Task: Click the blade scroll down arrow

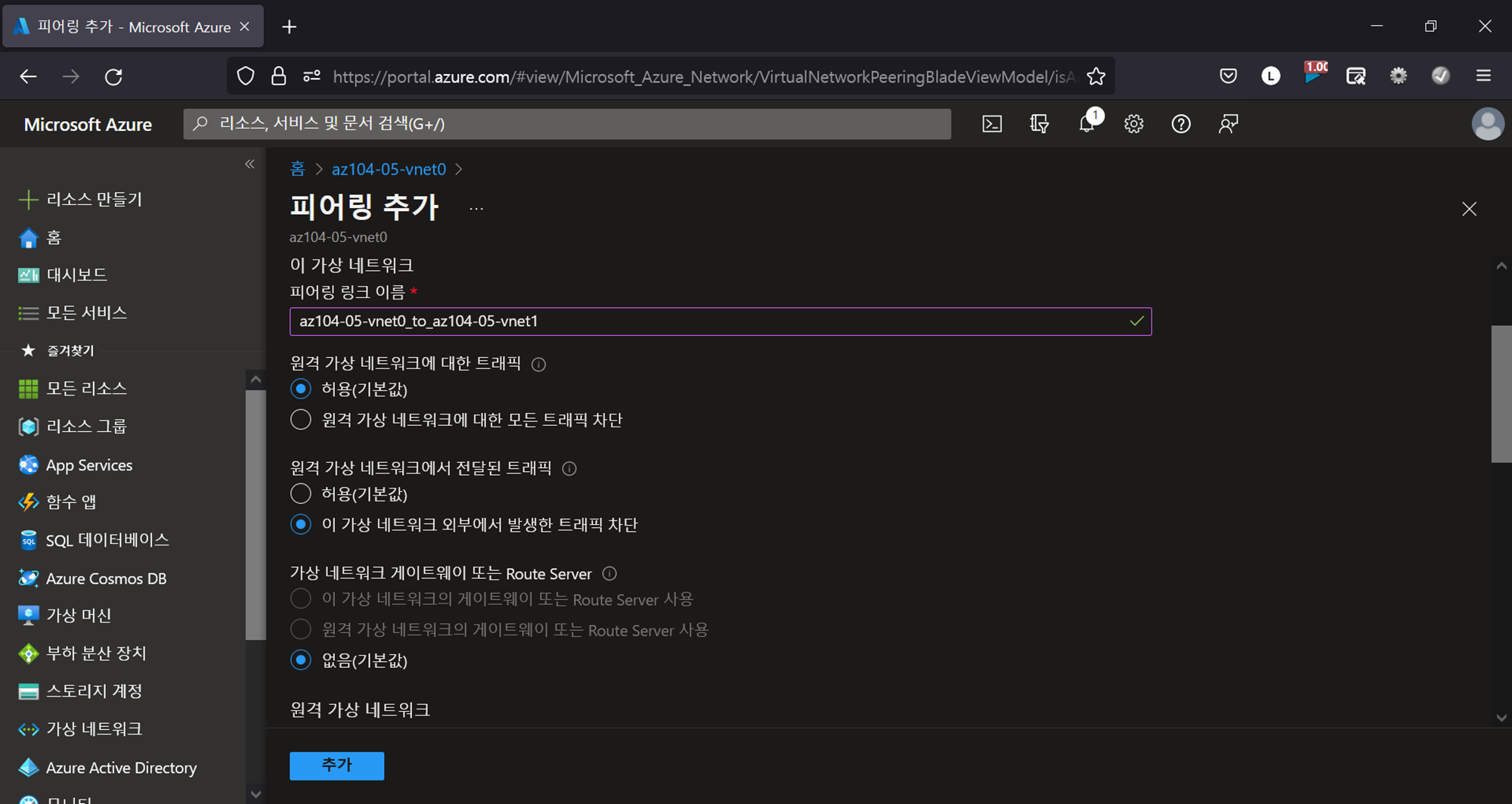Action: tap(1501, 718)
